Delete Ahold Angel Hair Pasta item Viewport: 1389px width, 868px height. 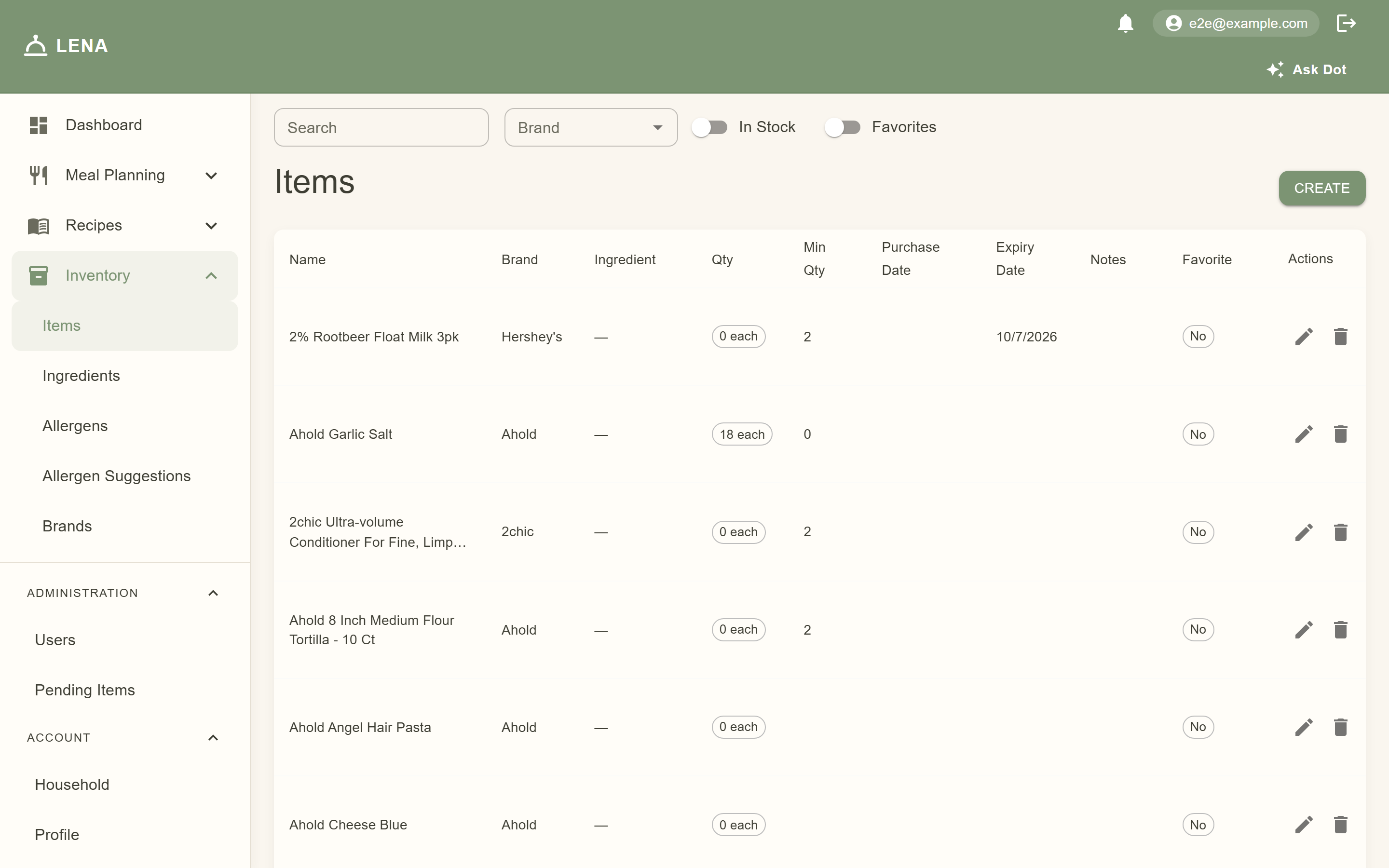click(x=1340, y=727)
